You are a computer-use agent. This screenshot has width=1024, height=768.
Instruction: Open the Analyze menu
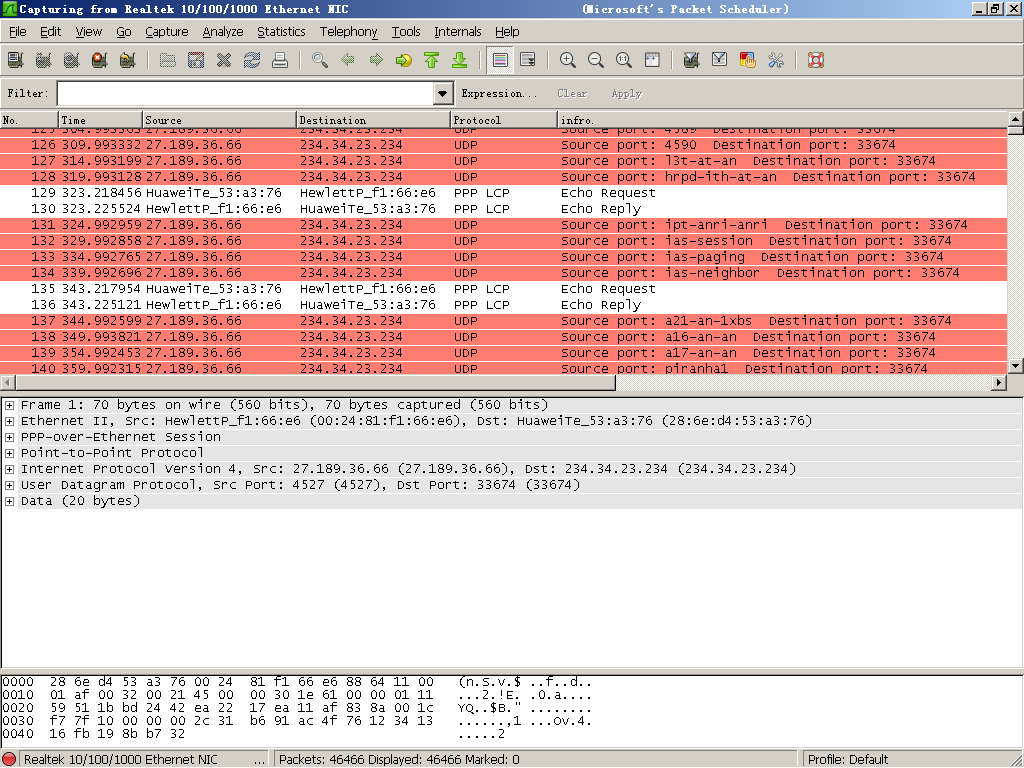click(223, 31)
